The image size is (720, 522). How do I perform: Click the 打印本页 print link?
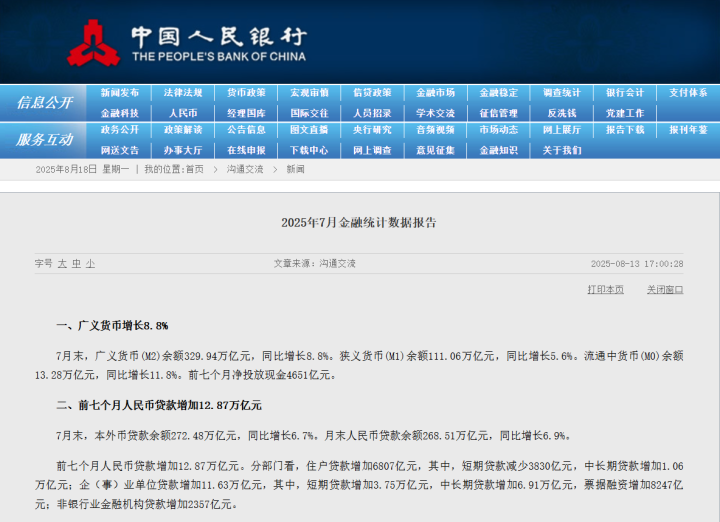point(606,290)
